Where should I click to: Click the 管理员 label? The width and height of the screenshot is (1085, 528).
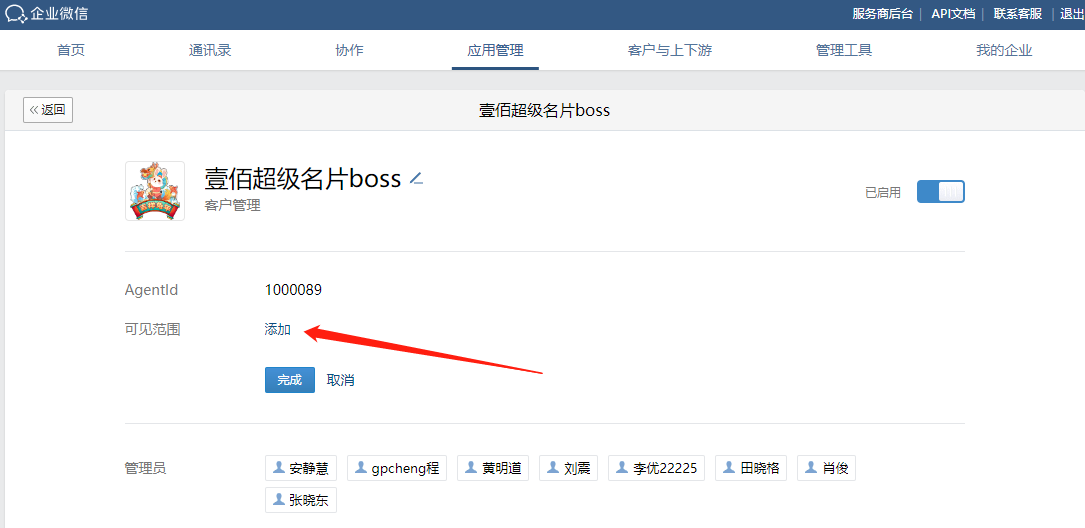point(145,468)
